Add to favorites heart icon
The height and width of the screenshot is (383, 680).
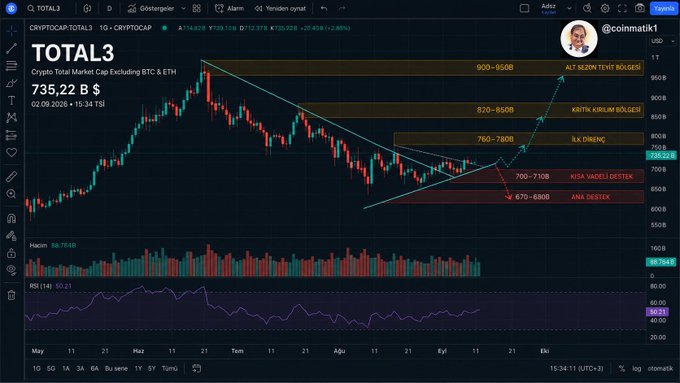pos(11,153)
